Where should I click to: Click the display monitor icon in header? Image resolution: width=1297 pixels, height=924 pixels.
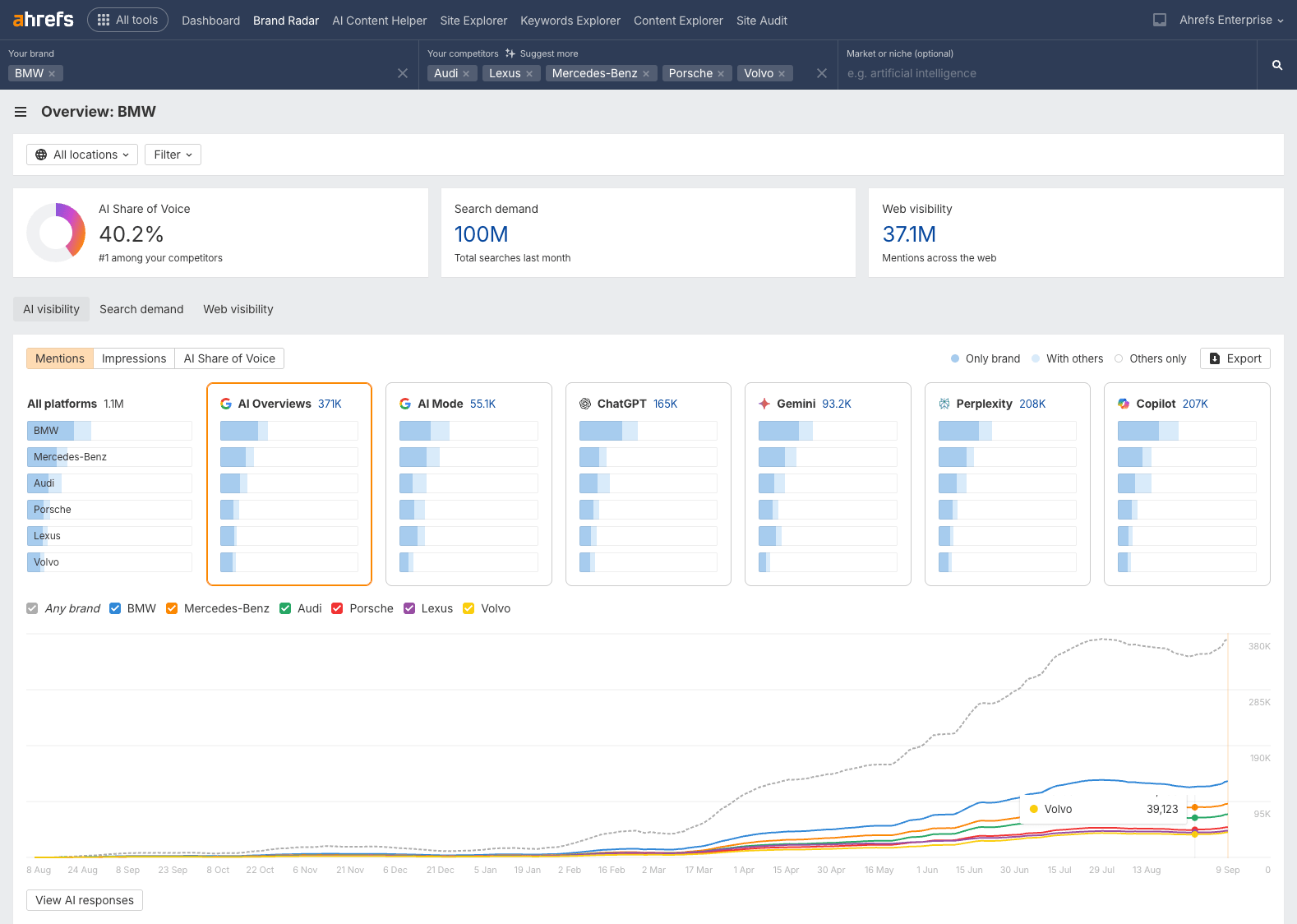point(1159,20)
